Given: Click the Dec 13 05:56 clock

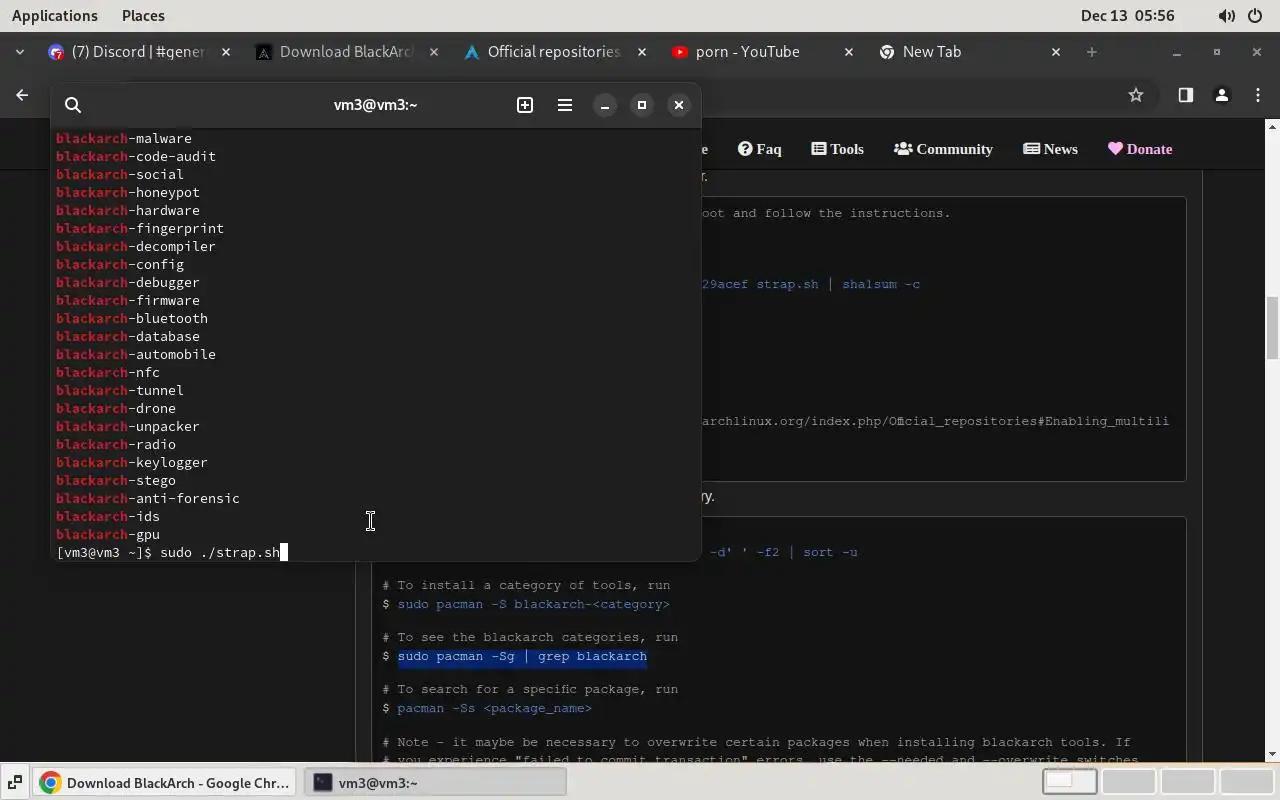Looking at the screenshot, I should coord(1127,16).
